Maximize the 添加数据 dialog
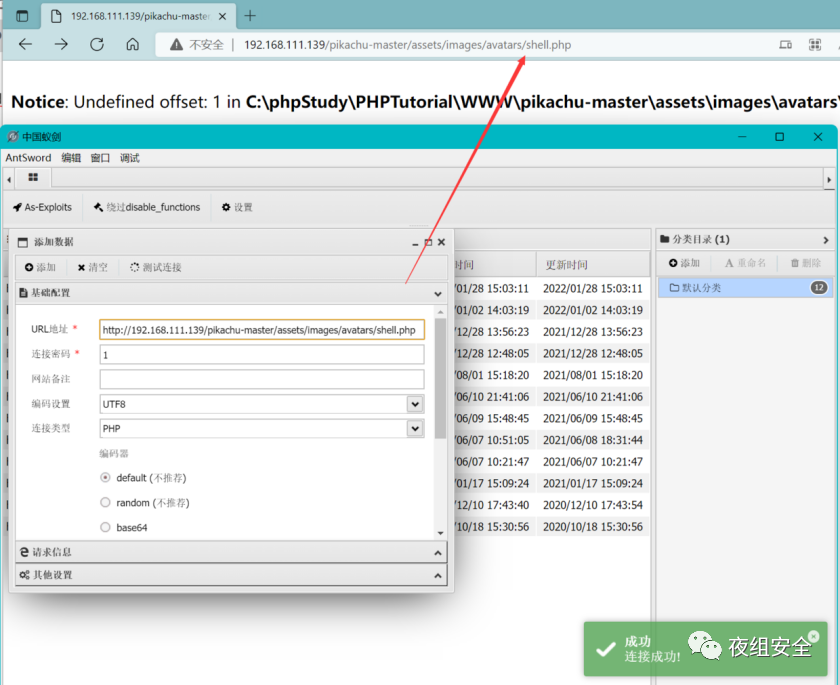 tap(428, 243)
